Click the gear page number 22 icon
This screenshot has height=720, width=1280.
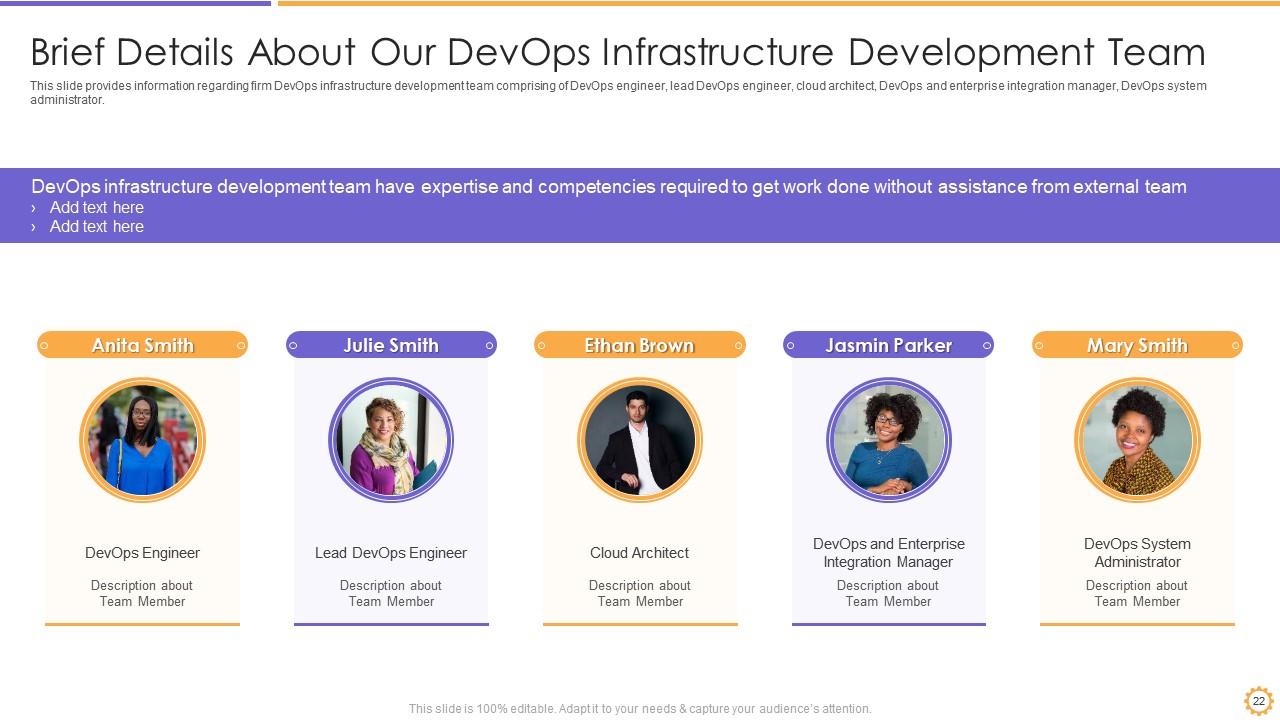[1258, 701]
